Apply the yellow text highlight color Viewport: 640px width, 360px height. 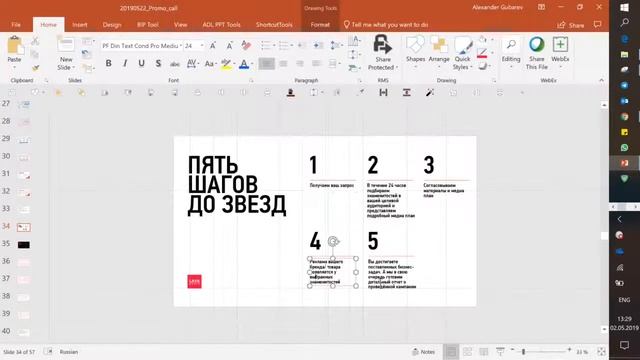(x=226, y=64)
